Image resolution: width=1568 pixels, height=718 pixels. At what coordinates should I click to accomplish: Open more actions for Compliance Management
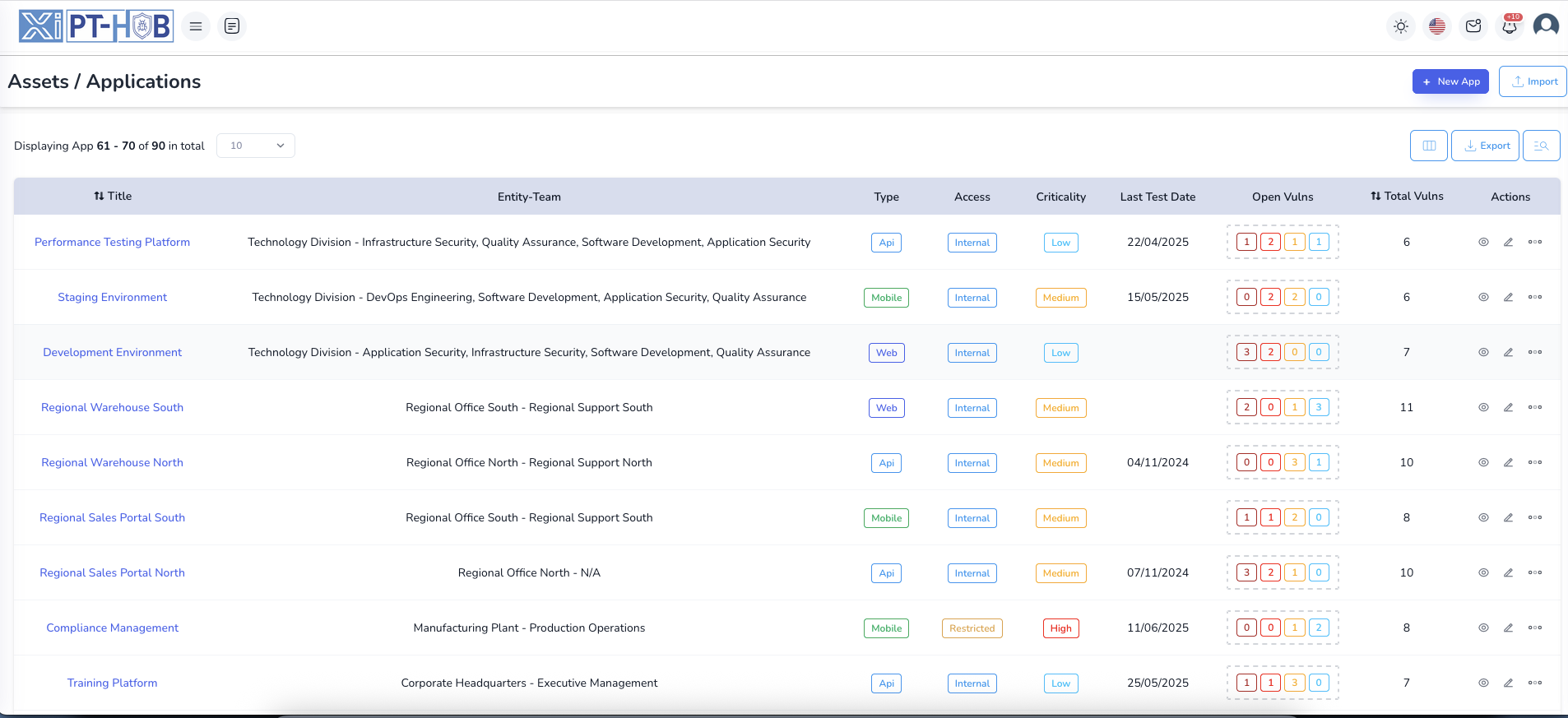1535,628
